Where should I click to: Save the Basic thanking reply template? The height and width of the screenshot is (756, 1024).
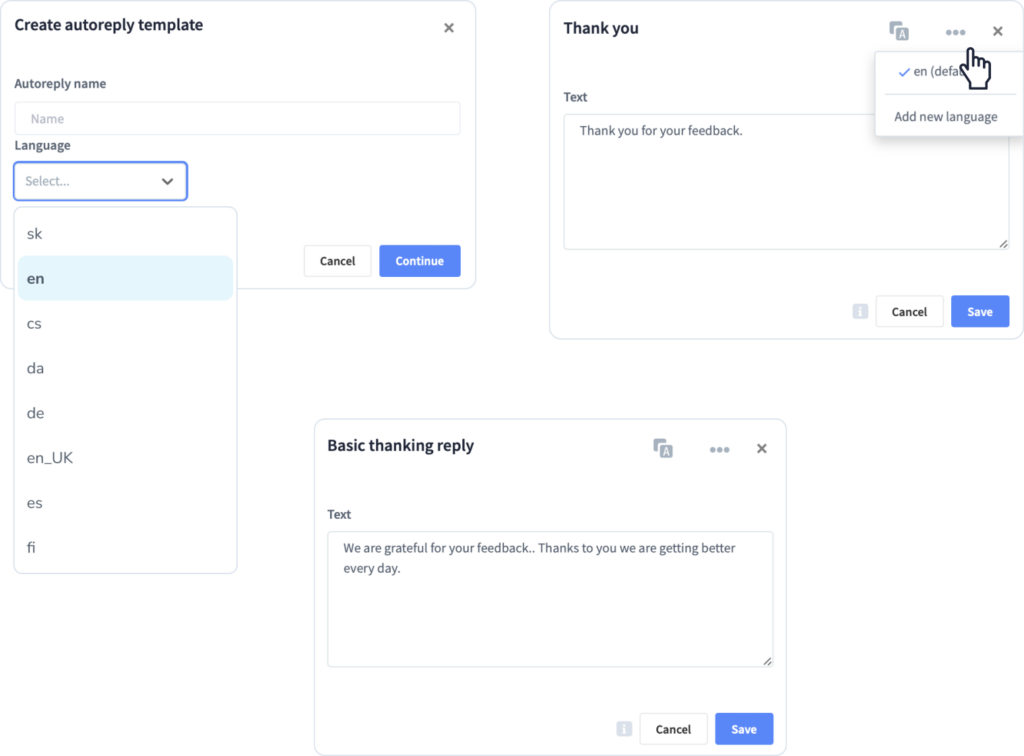click(x=744, y=729)
